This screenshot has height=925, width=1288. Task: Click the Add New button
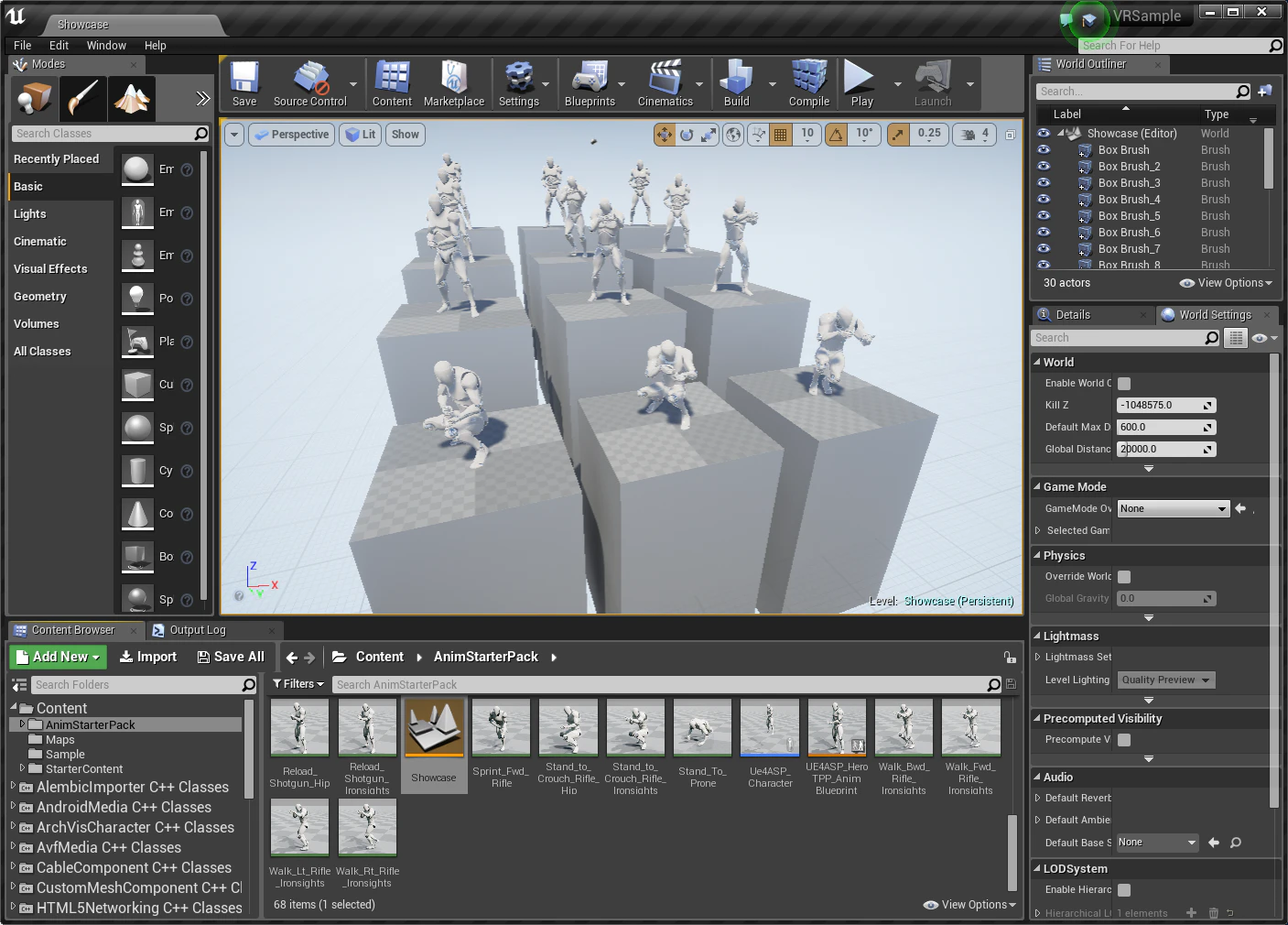pos(59,657)
